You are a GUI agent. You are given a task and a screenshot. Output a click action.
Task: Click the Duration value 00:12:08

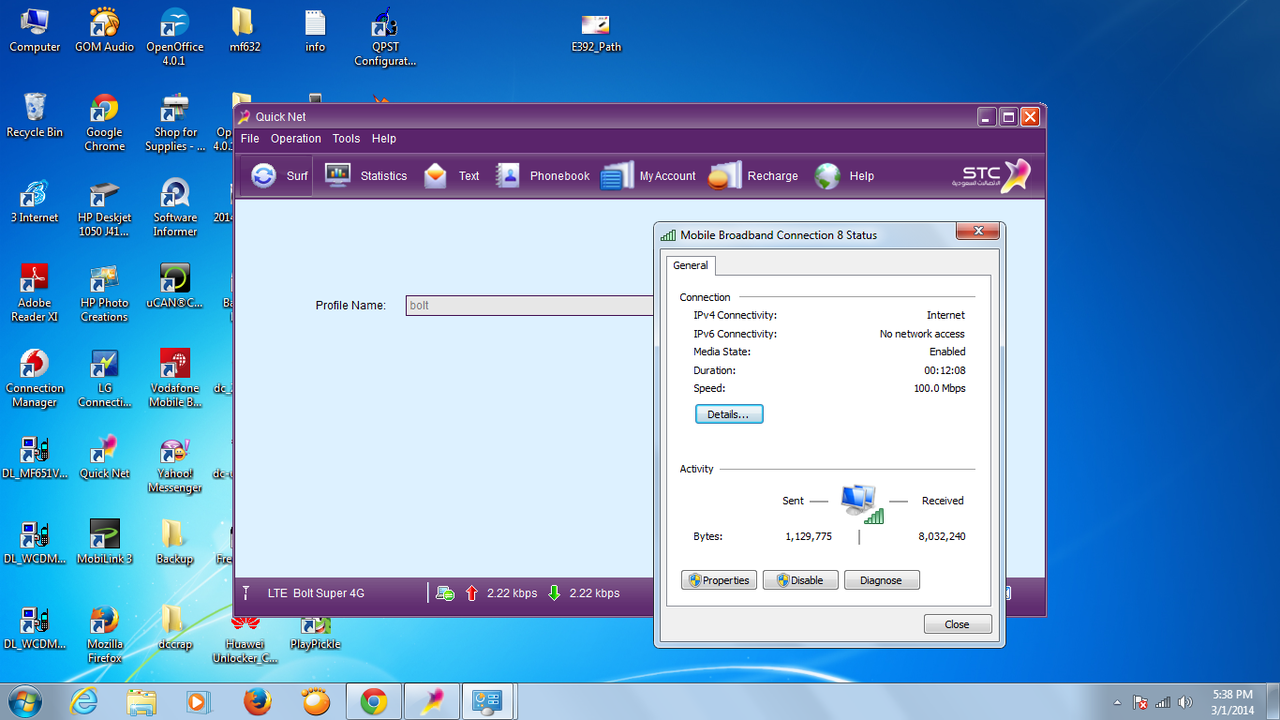944,370
